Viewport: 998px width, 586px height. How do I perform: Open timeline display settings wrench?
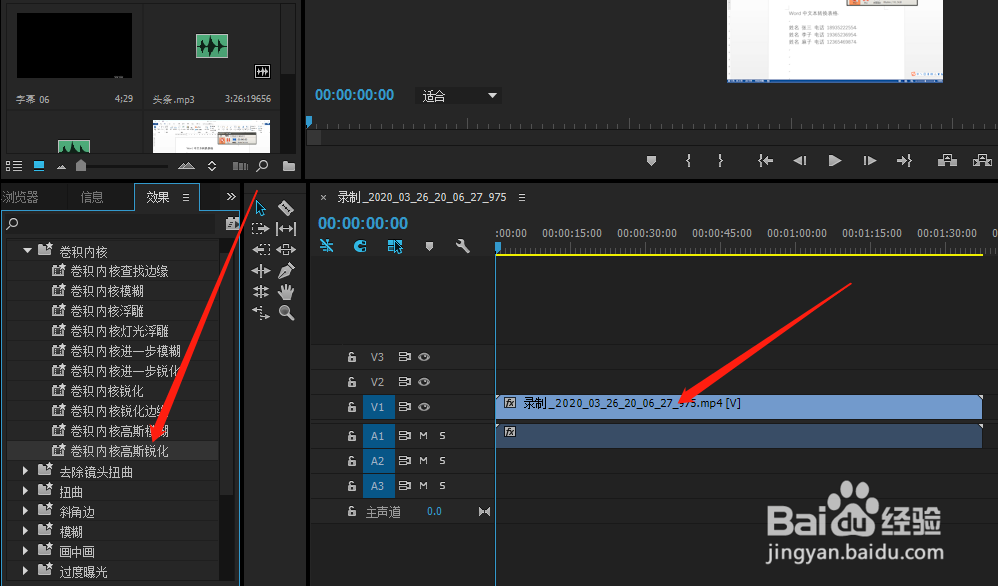coord(463,246)
